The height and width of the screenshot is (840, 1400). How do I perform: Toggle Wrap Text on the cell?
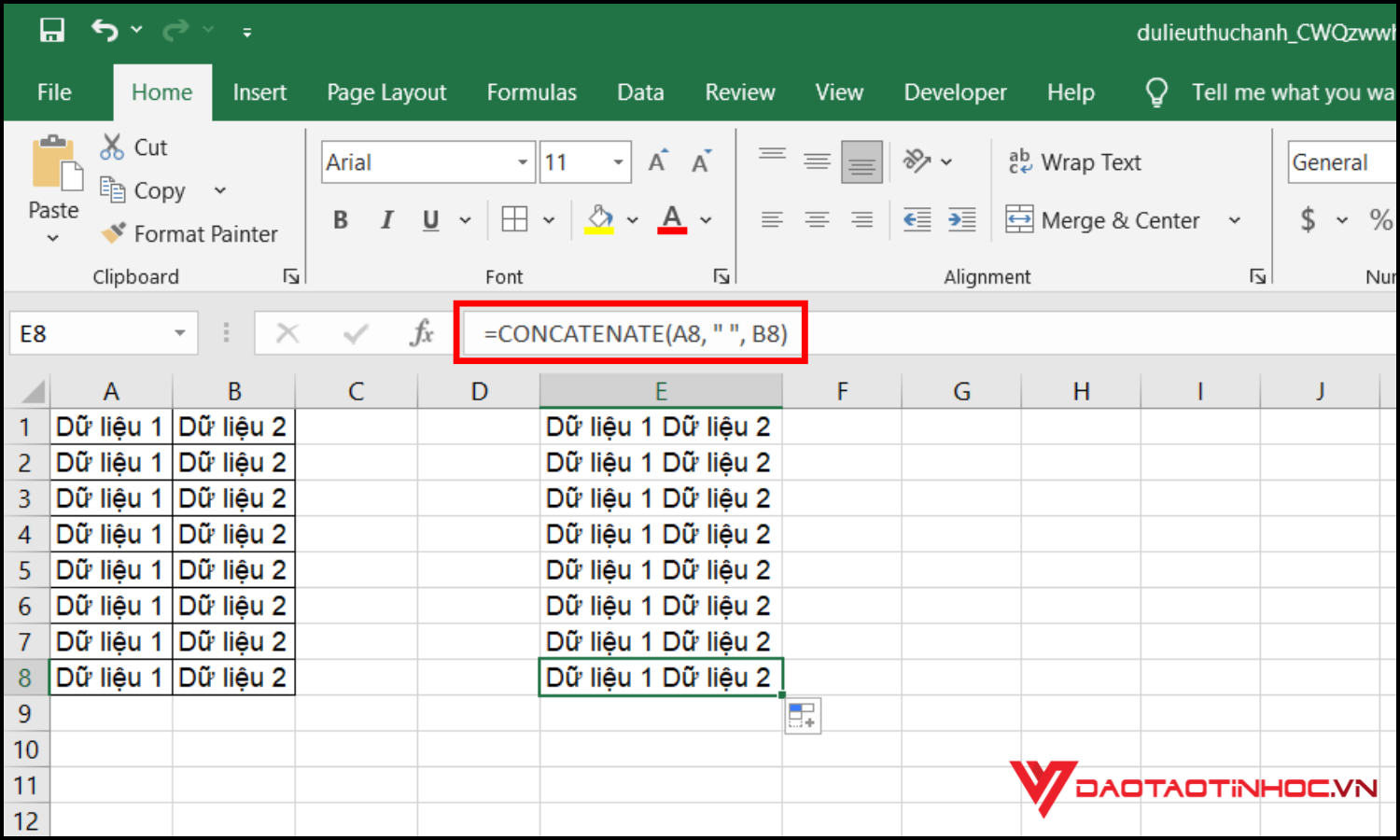point(1075,162)
